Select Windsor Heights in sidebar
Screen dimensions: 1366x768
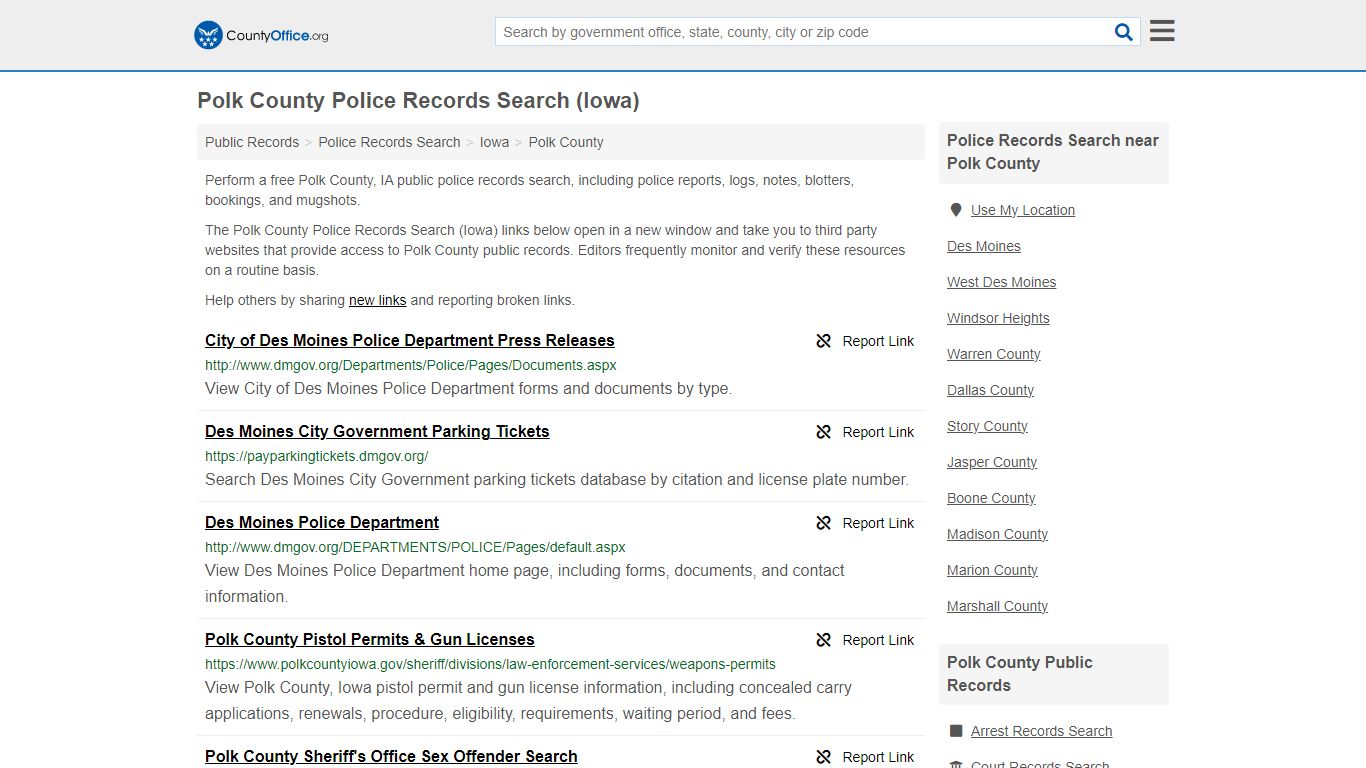998,318
